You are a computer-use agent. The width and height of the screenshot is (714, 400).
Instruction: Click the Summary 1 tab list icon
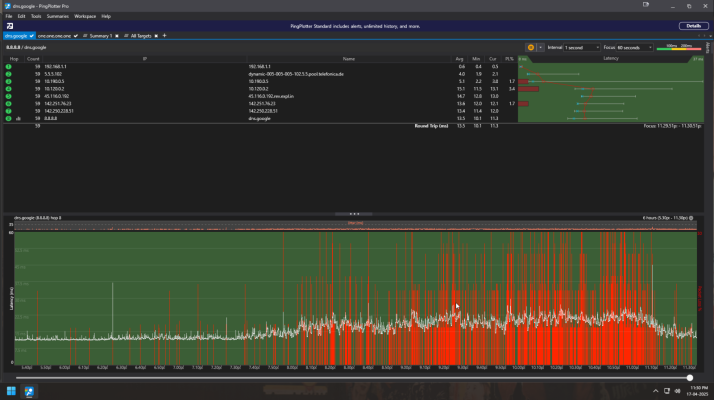pyautogui.click(x=85, y=36)
